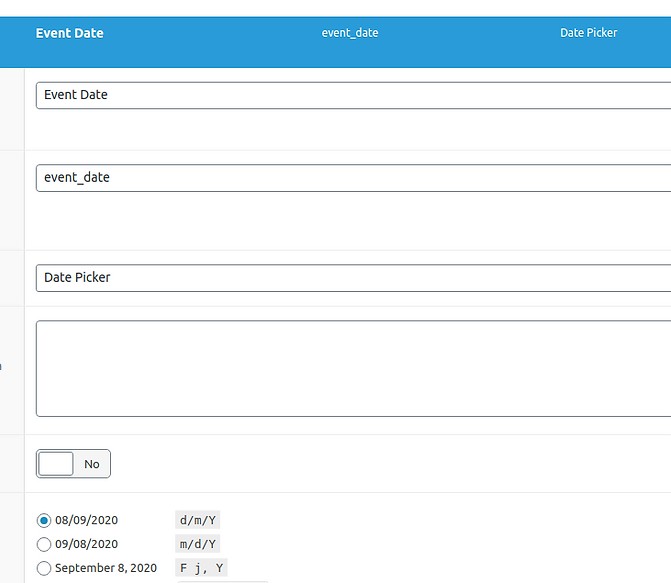Image resolution: width=671 pixels, height=583 pixels.
Task: Click the m/d/Y format code
Action: pyautogui.click(x=197, y=544)
